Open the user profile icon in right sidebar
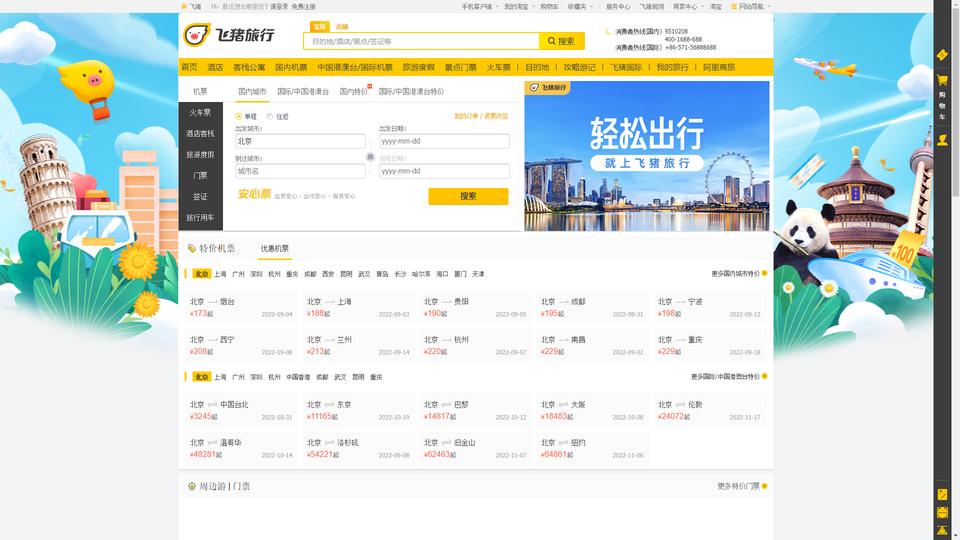 (x=942, y=140)
